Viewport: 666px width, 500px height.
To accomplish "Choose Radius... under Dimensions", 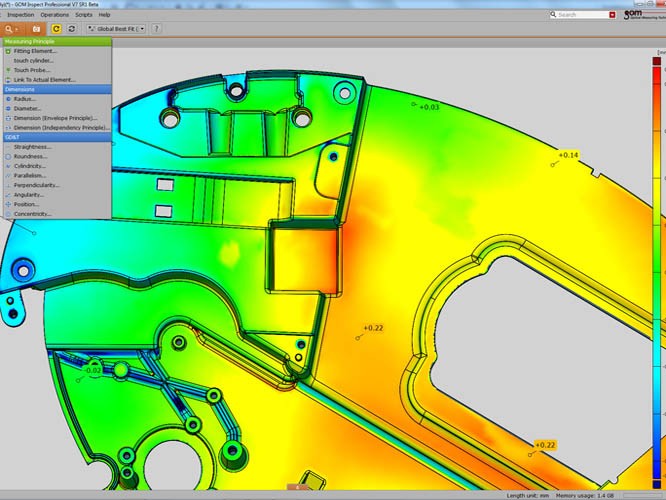I will tap(57, 99).
